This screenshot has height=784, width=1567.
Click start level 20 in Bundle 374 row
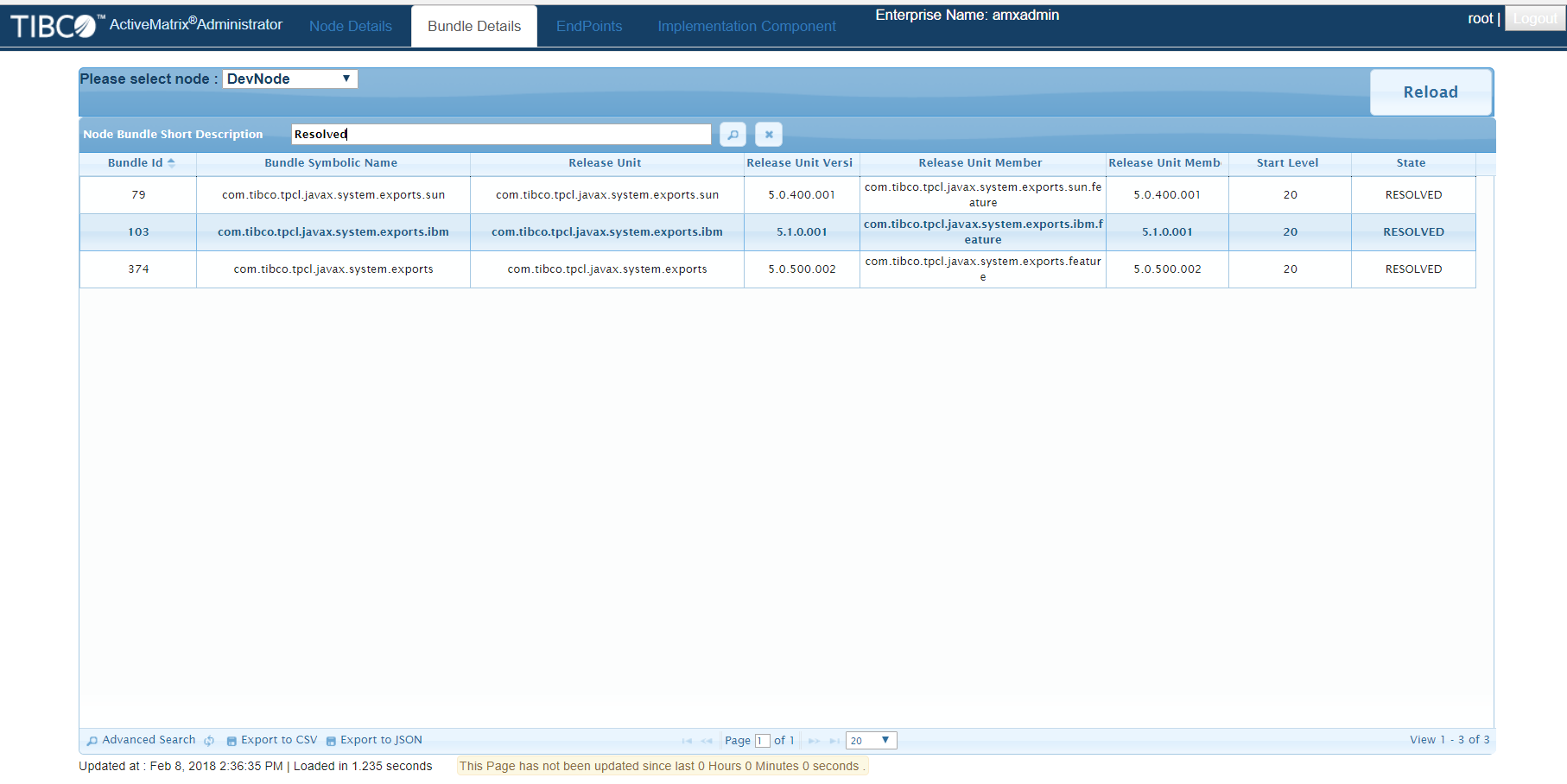tap(1291, 269)
